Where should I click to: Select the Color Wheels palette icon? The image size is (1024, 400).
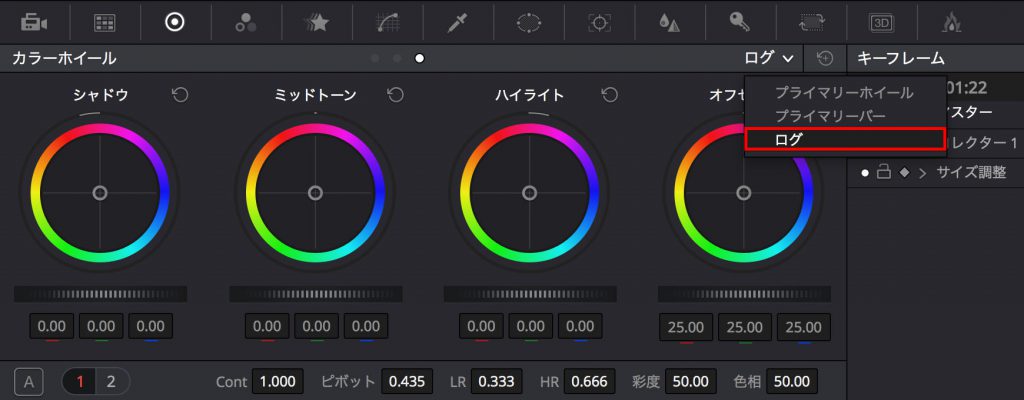coord(175,23)
